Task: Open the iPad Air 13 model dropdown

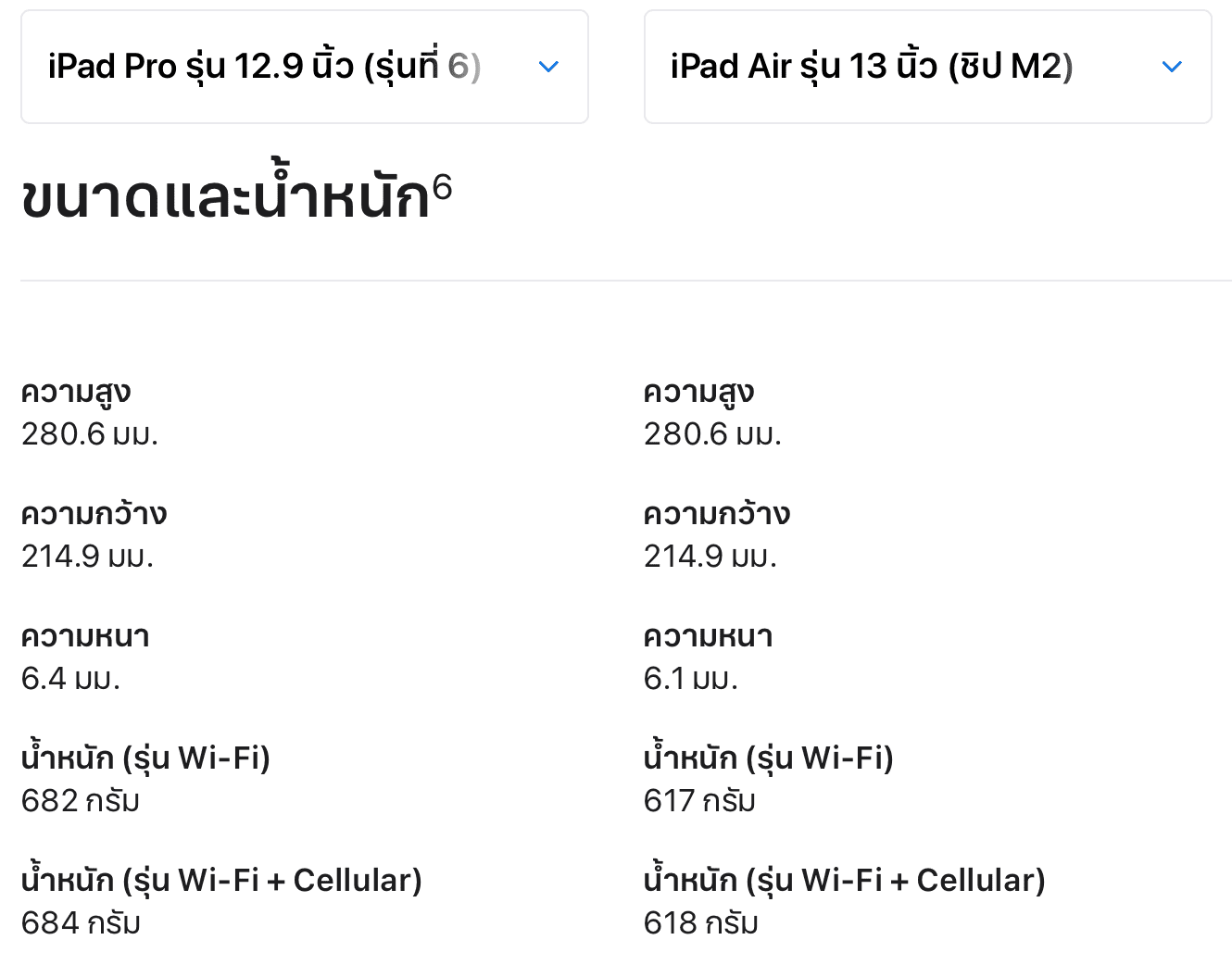Action: [927, 67]
